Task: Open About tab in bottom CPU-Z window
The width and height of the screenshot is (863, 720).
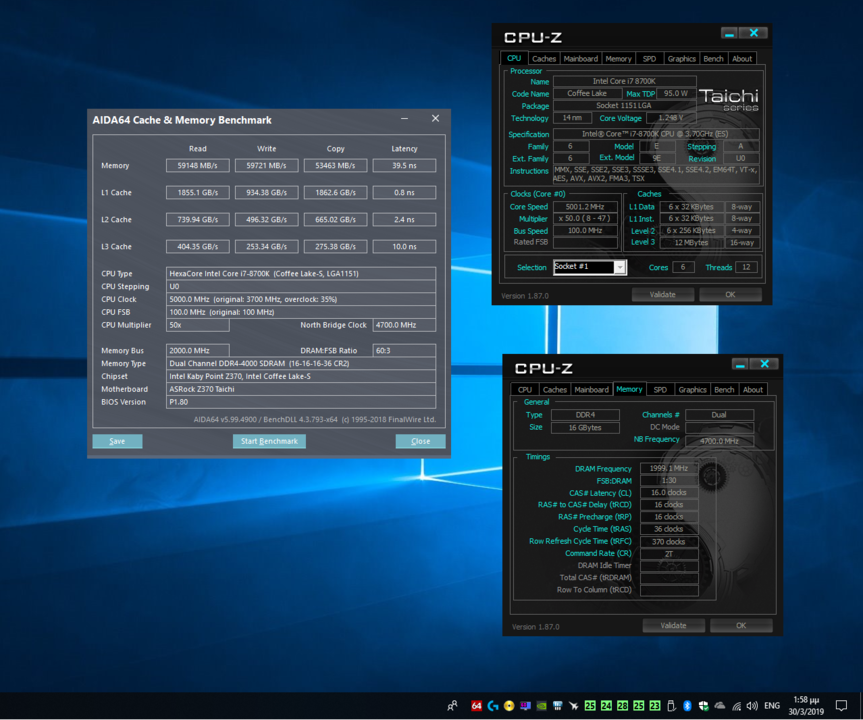Action: 753,389
